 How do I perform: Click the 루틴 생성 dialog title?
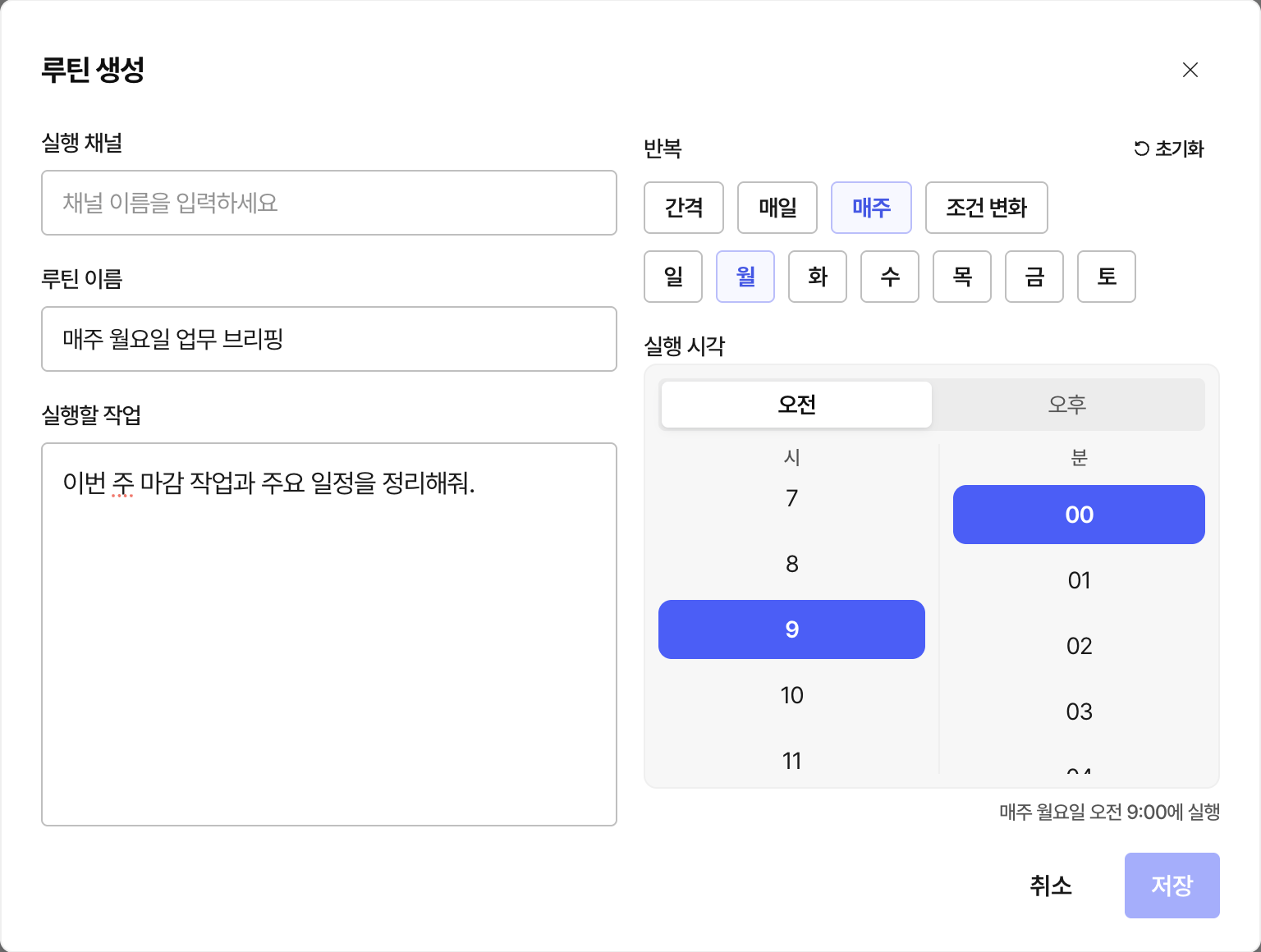point(93,70)
